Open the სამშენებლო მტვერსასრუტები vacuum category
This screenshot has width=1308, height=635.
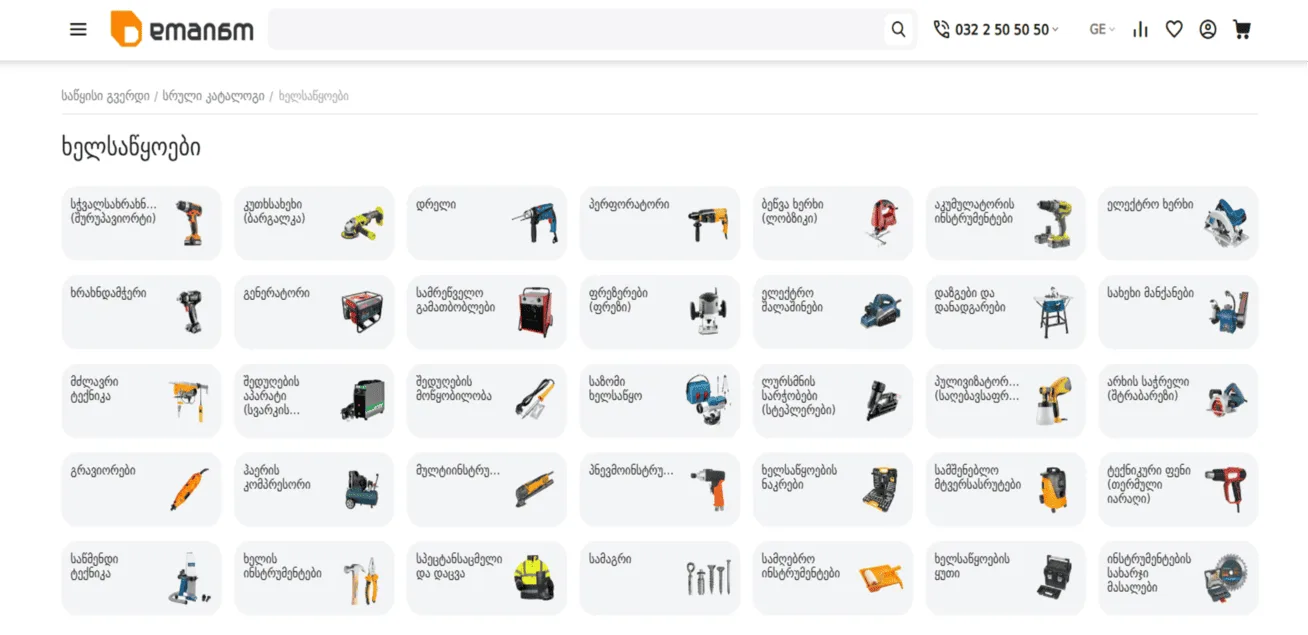coord(1005,490)
